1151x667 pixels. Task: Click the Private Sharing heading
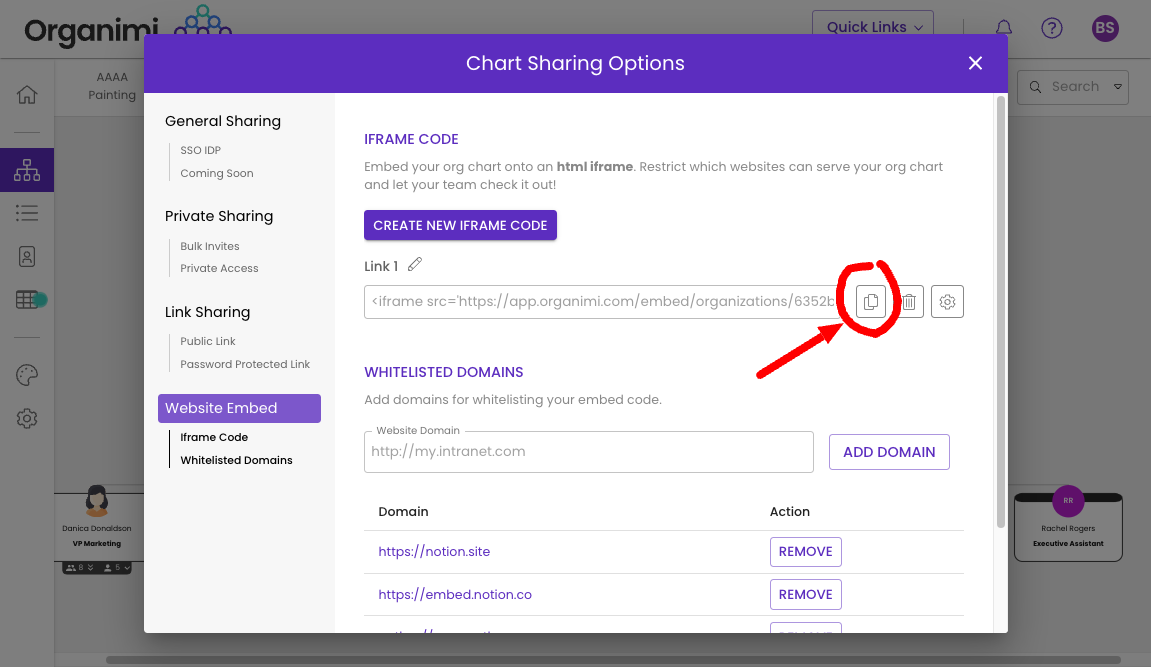[219, 216]
